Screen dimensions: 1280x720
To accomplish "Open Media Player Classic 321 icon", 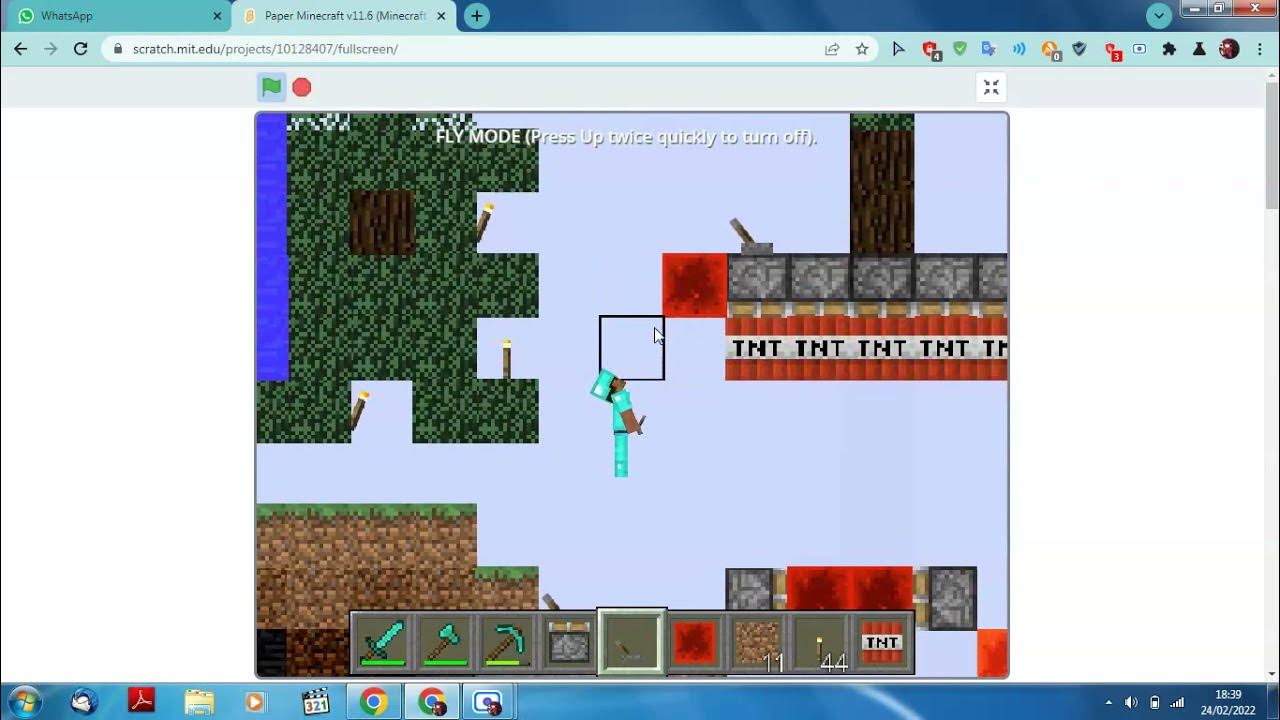I will 315,701.
